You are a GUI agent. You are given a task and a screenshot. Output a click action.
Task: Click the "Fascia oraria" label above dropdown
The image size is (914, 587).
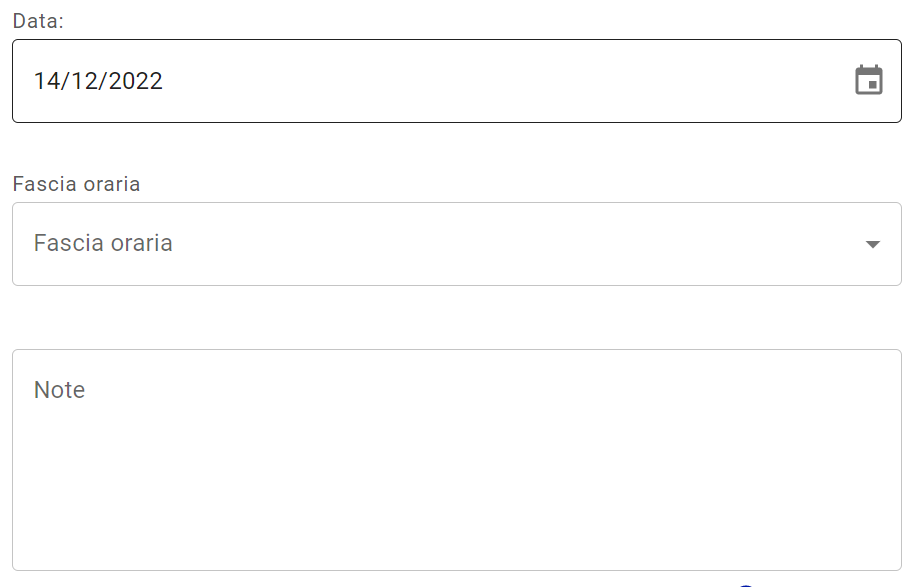click(76, 184)
